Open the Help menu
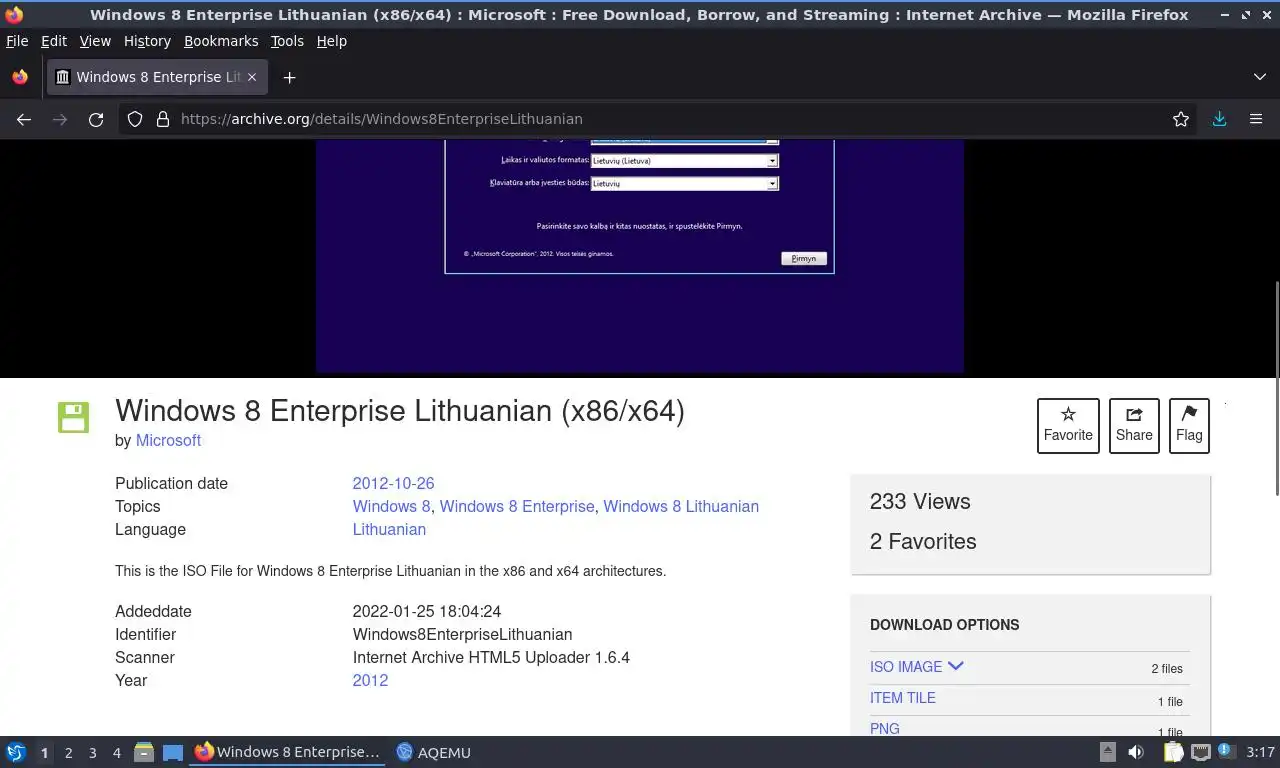The height and width of the screenshot is (768, 1280). [332, 41]
